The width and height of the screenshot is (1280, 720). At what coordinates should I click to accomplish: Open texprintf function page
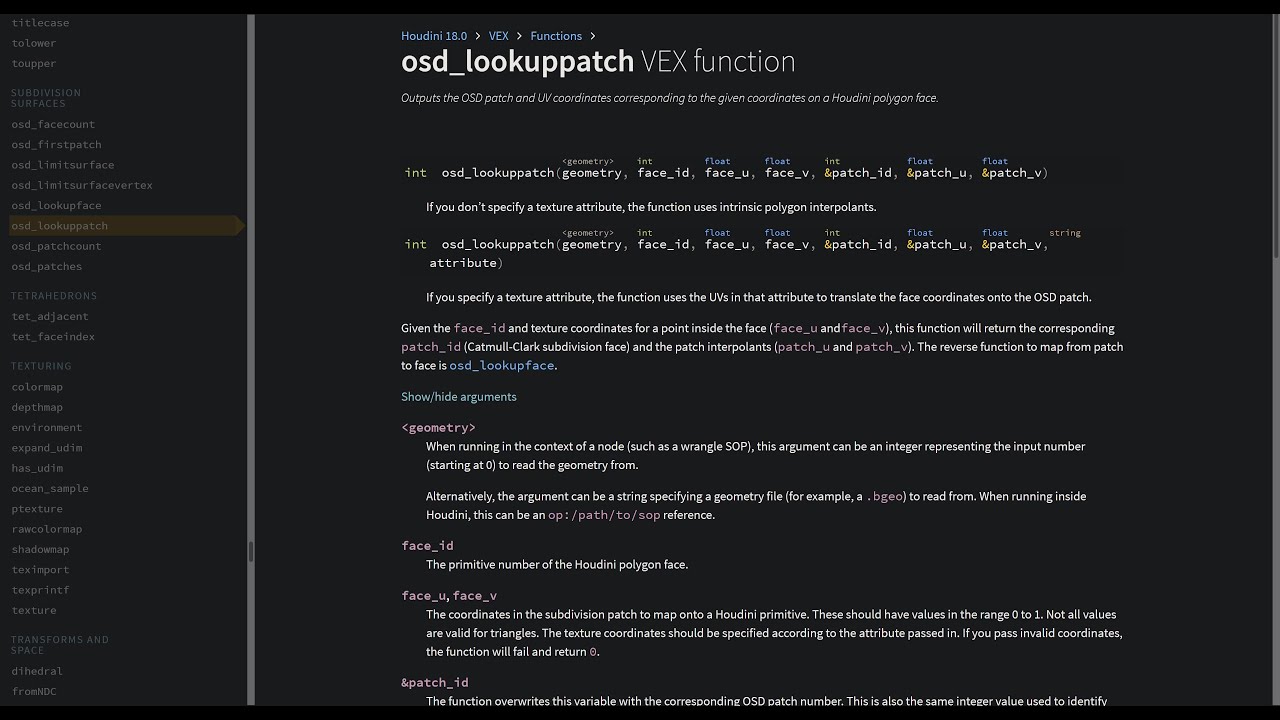coord(41,590)
